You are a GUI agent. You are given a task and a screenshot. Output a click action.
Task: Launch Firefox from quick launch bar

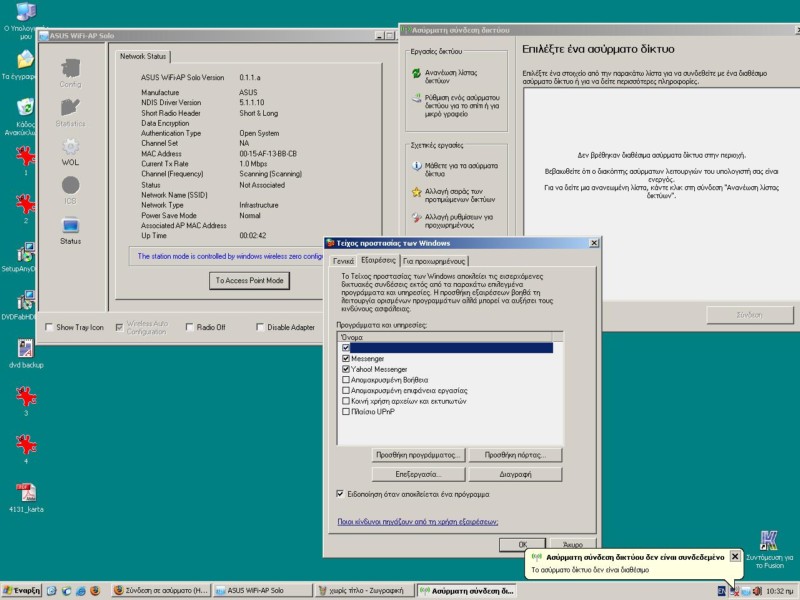(x=95, y=591)
